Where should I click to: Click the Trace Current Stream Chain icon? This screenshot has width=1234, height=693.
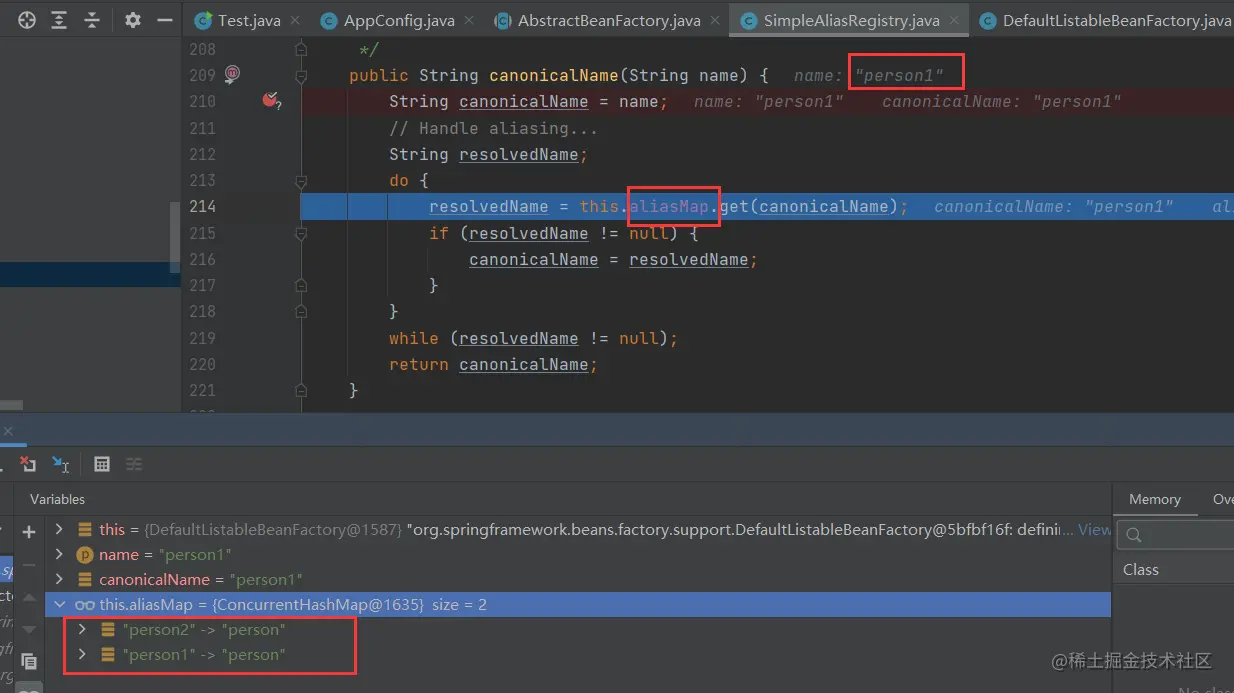134,464
